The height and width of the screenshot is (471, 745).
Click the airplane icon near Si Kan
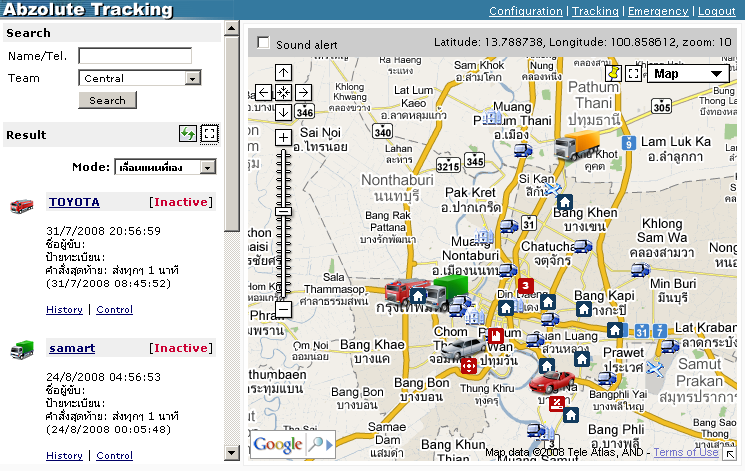tap(553, 189)
